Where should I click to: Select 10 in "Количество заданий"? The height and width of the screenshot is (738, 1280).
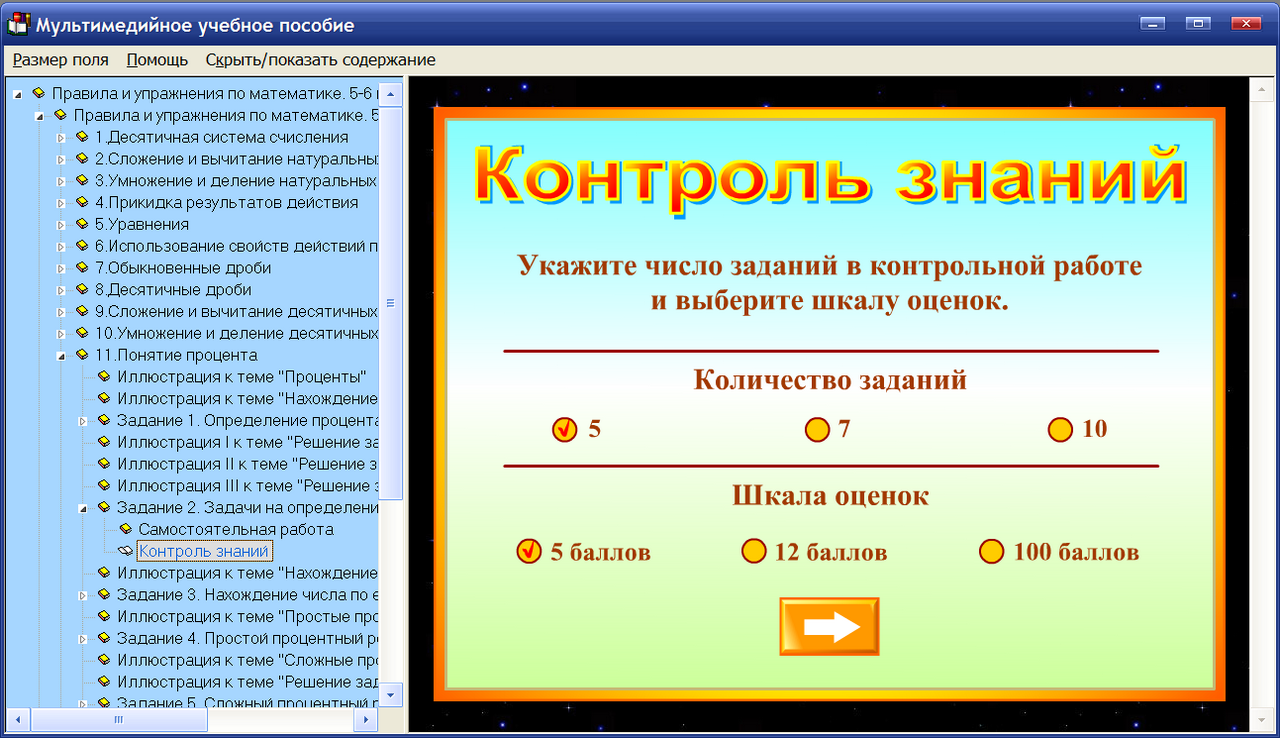coord(1059,429)
